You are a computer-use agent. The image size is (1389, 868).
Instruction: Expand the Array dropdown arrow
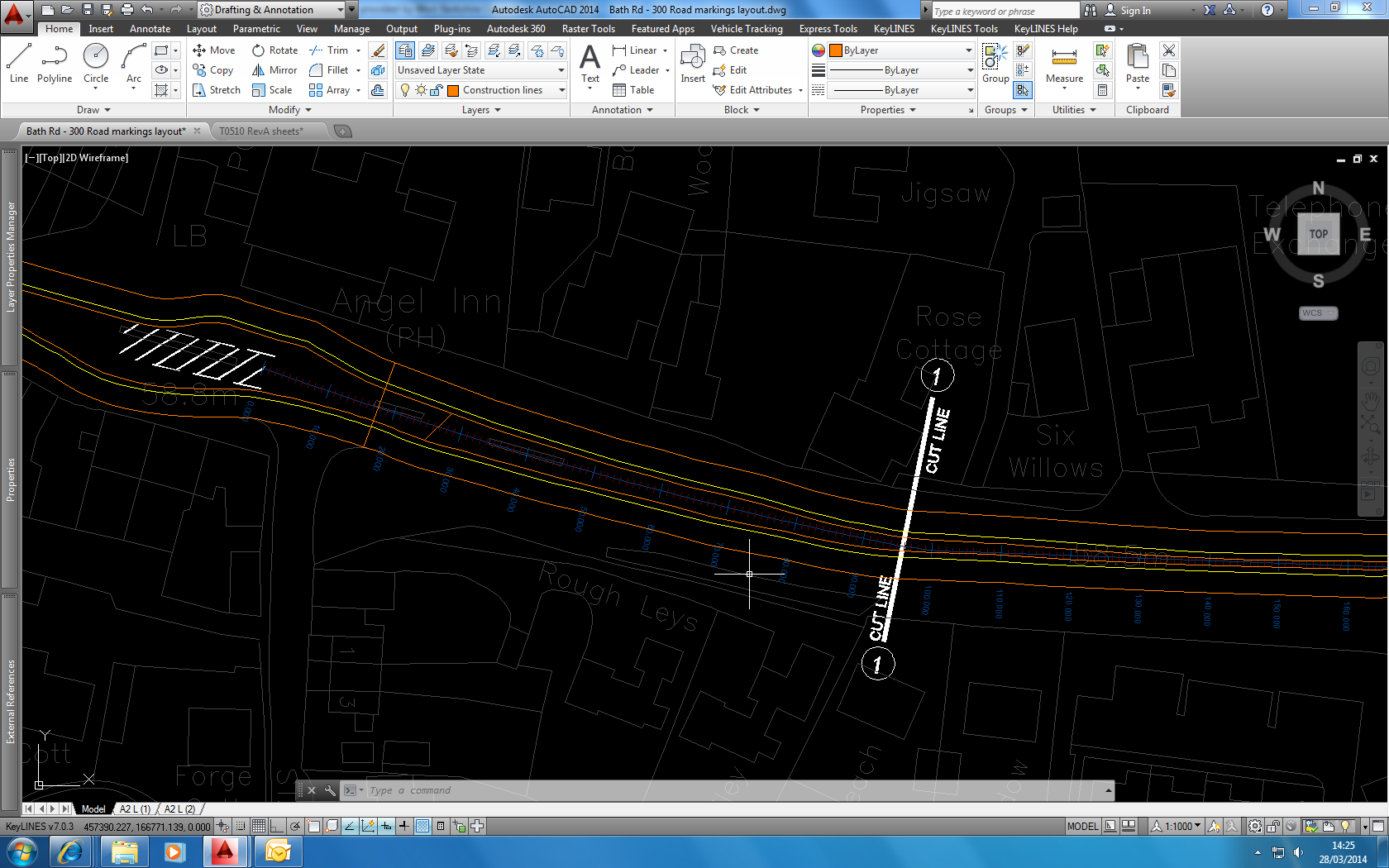pos(358,90)
